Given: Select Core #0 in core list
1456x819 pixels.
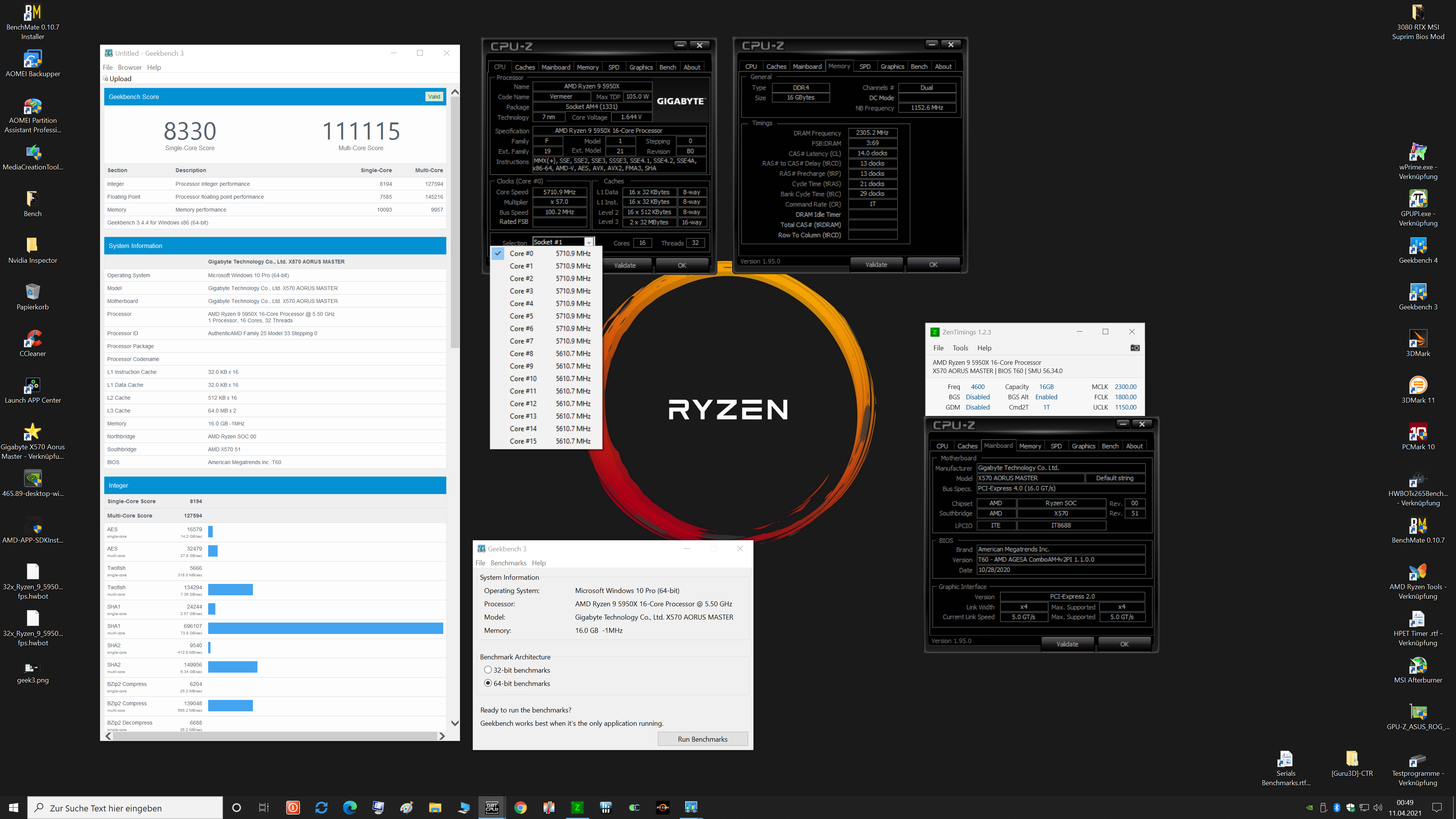Looking at the screenshot, I should point(546,253).
